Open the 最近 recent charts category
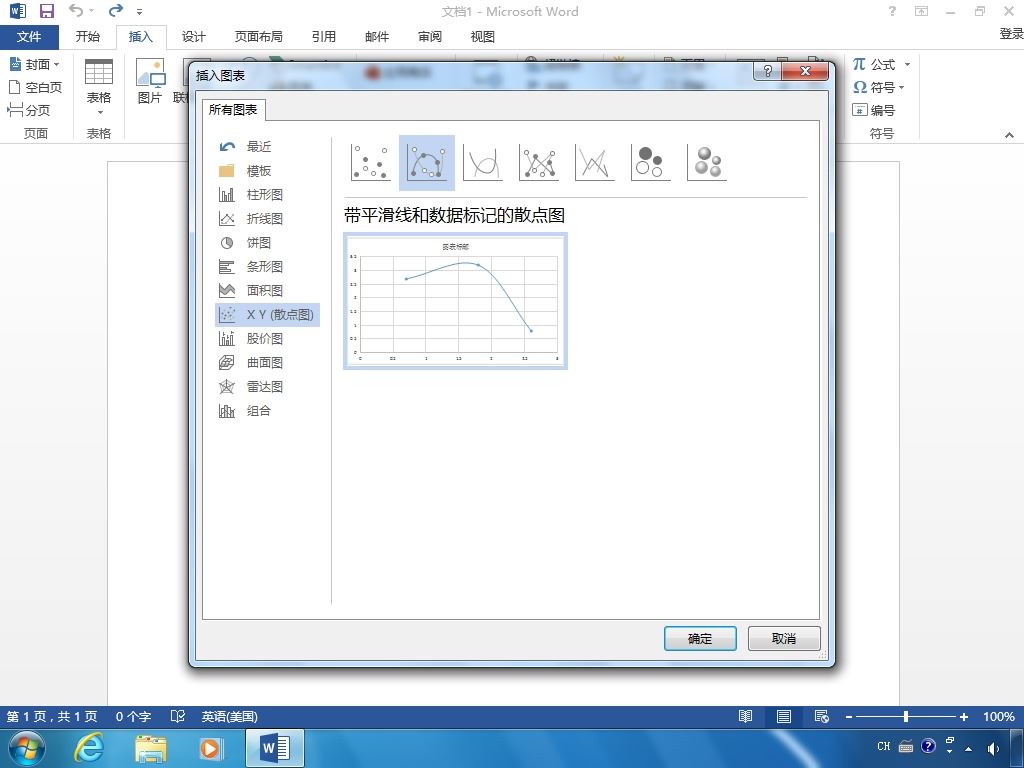The width and height of the screenshot is (1024, 768). point(267,147)
